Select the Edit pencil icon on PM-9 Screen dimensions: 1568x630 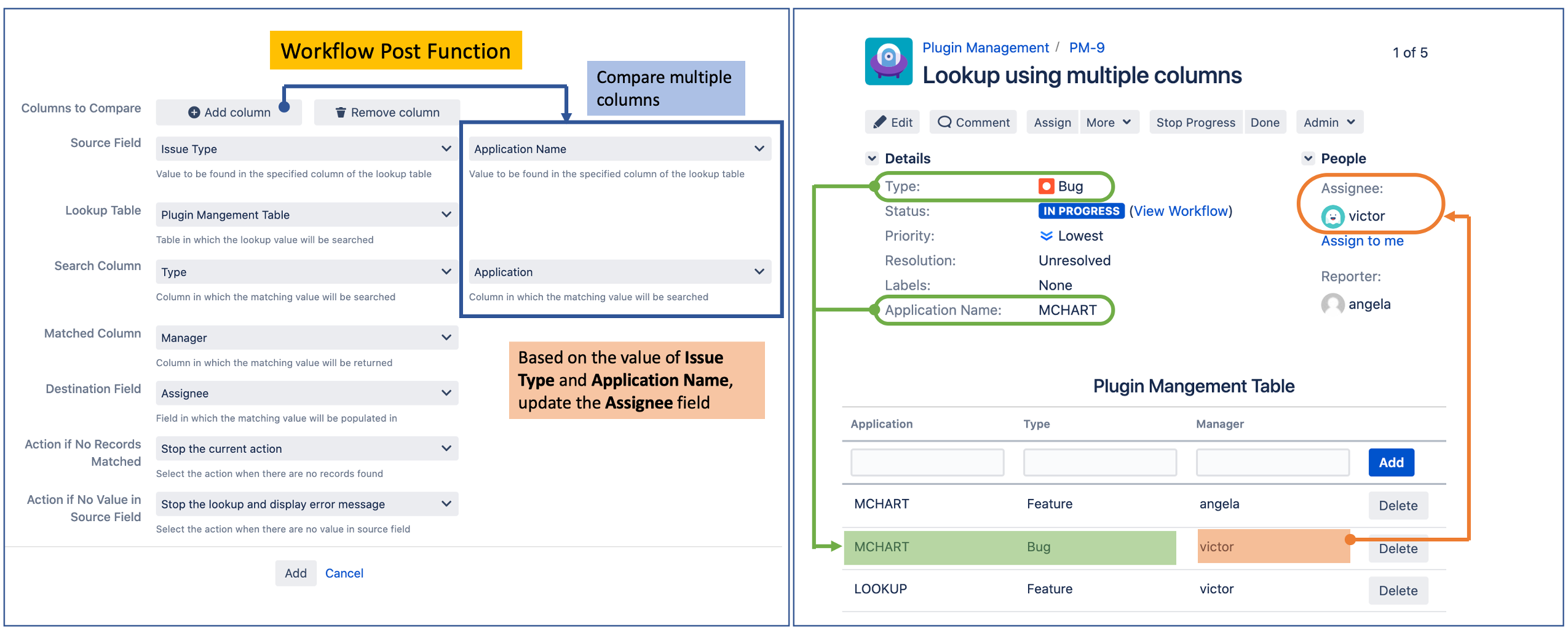click(881, 122)
